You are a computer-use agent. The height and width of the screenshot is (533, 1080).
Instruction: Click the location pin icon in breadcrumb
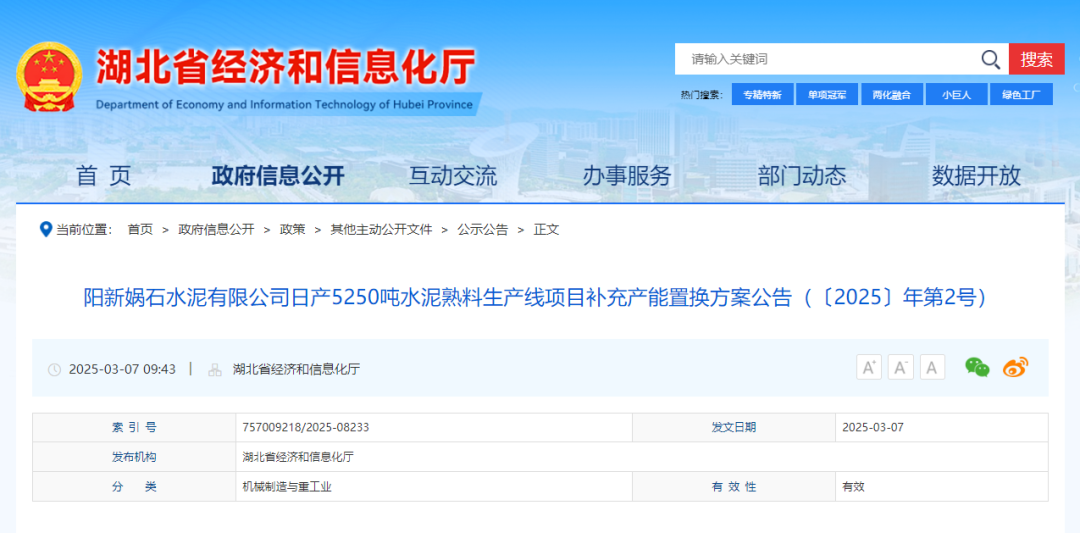[x=45, y=229]
